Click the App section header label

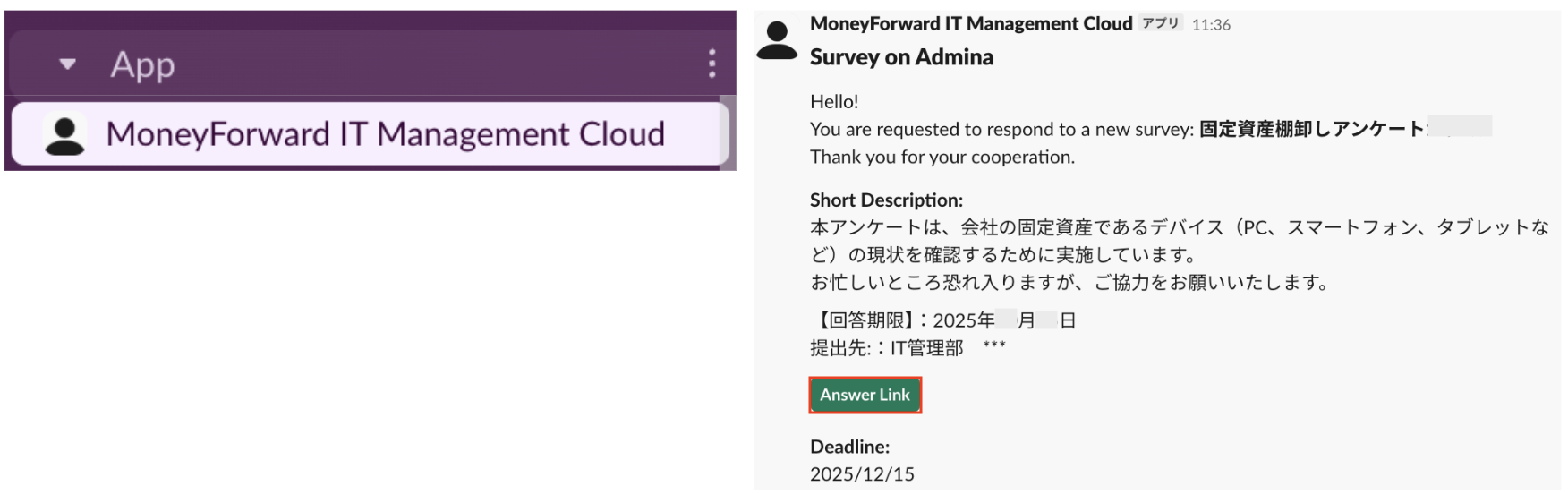142,64
